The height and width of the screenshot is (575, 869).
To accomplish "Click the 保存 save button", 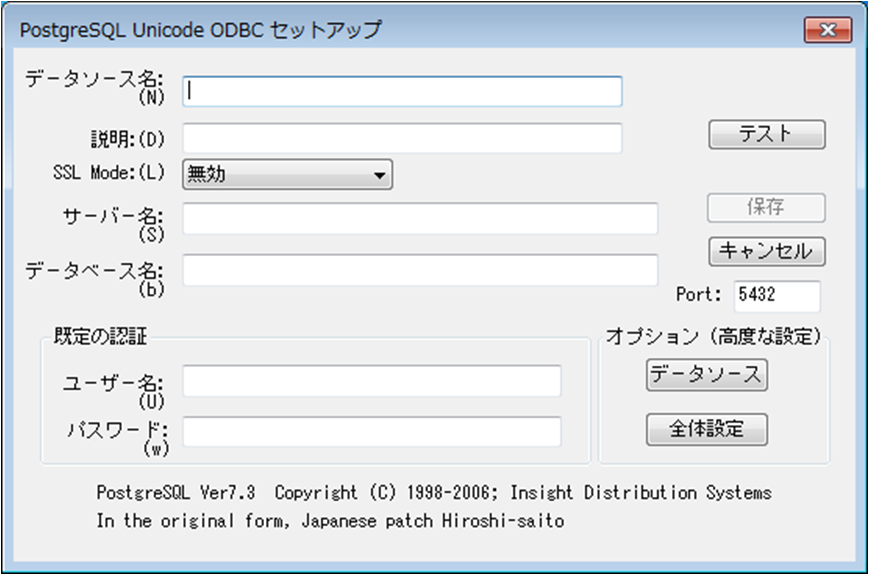I will [x=766, y=208].
